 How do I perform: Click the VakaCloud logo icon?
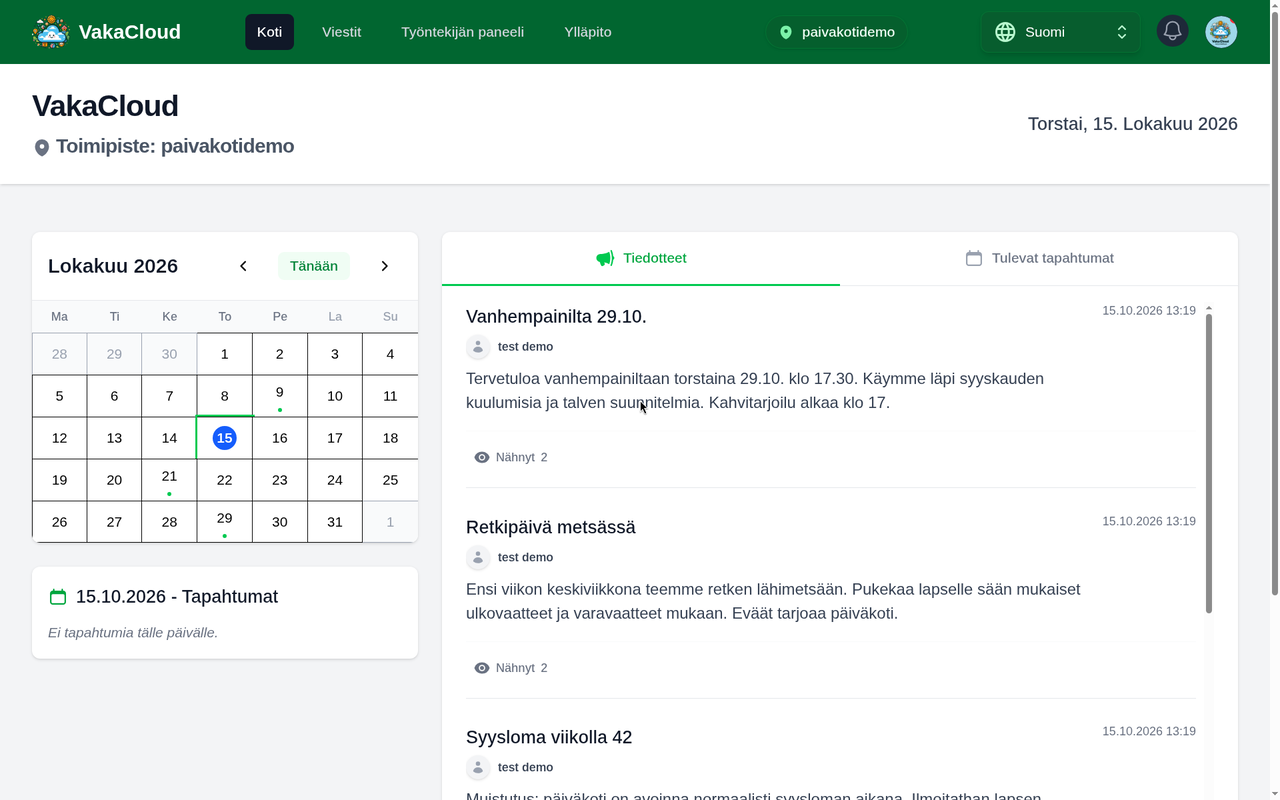(x=51, y=32)
